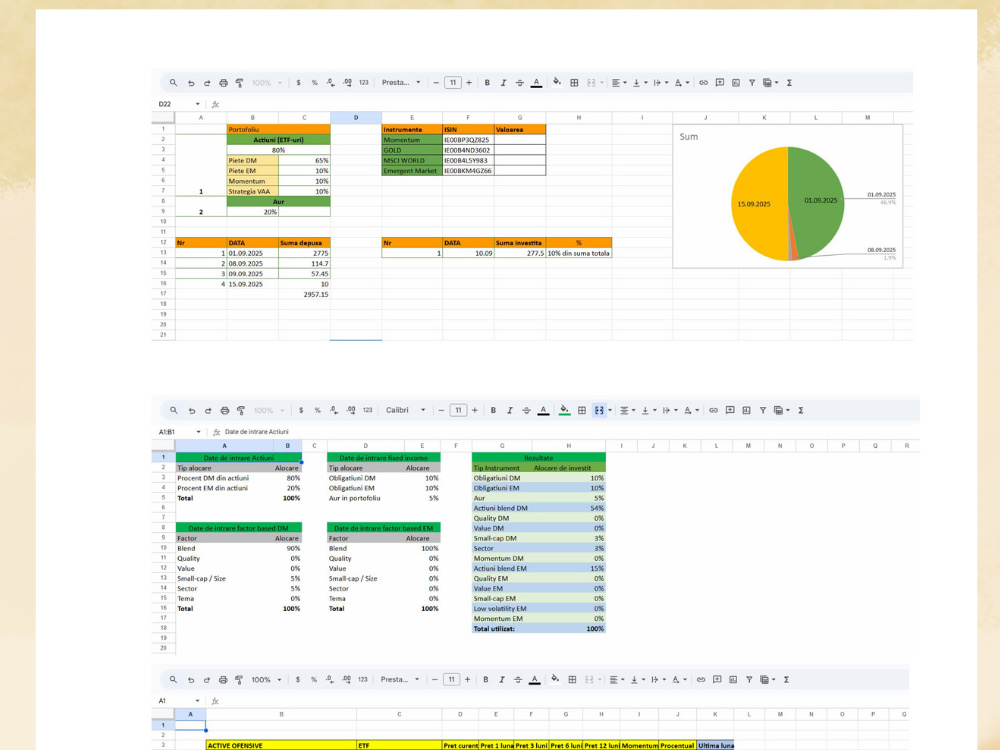Click insert link in the Sum chart sheet toolbar
Viewport: 1000px width, 750px height.
point(703,83)
